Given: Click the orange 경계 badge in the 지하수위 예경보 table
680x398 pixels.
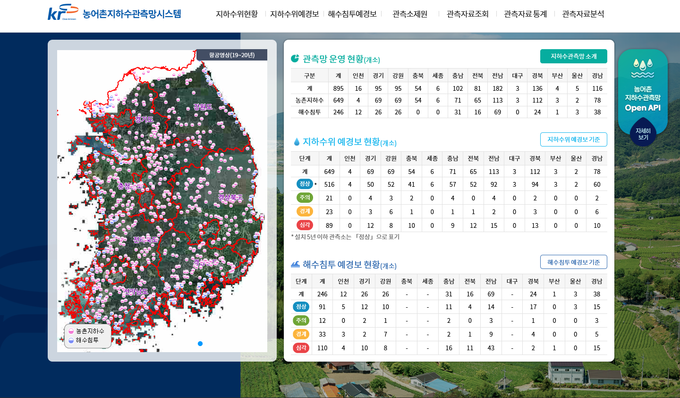Looking at the screenshot, I should 304,211.
